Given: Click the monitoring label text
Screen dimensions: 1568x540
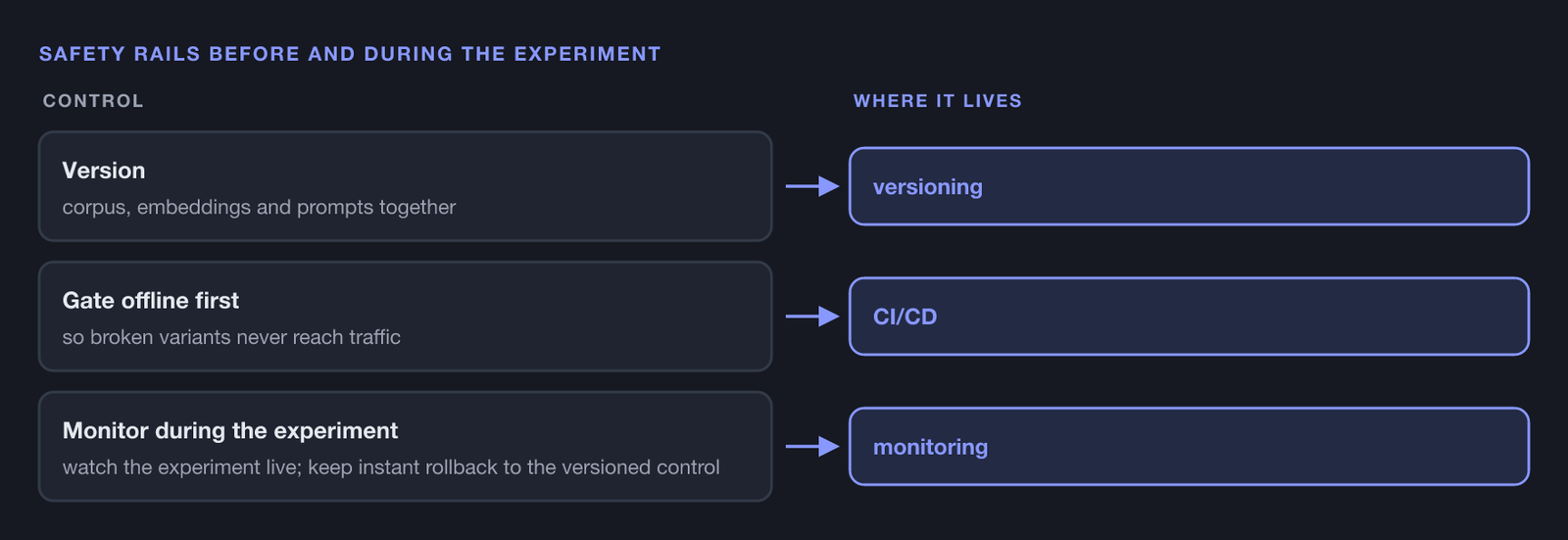Looking at the screenshot, I should click(930, 448).
